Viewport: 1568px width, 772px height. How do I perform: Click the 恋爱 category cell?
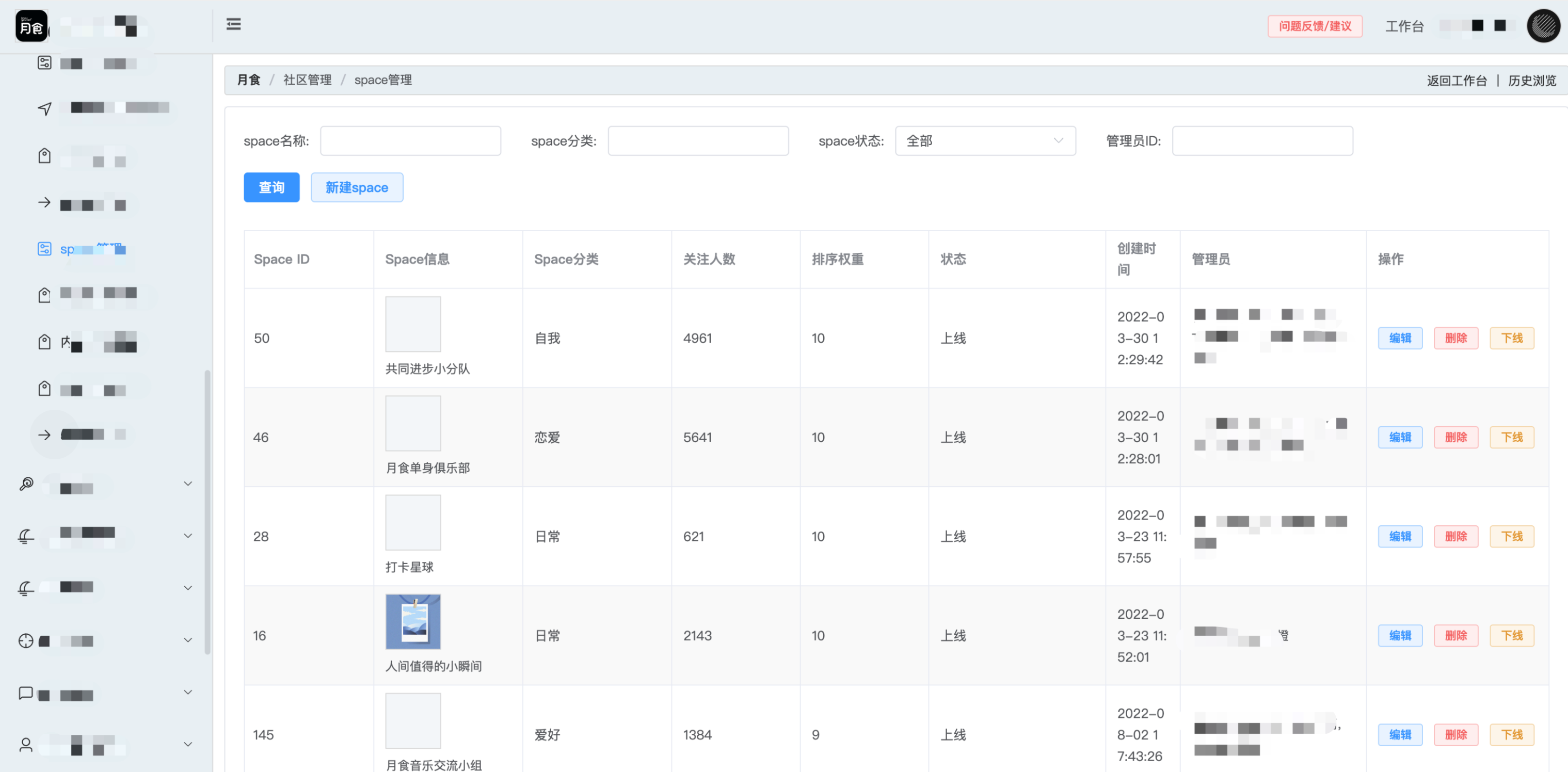[547, 438]
